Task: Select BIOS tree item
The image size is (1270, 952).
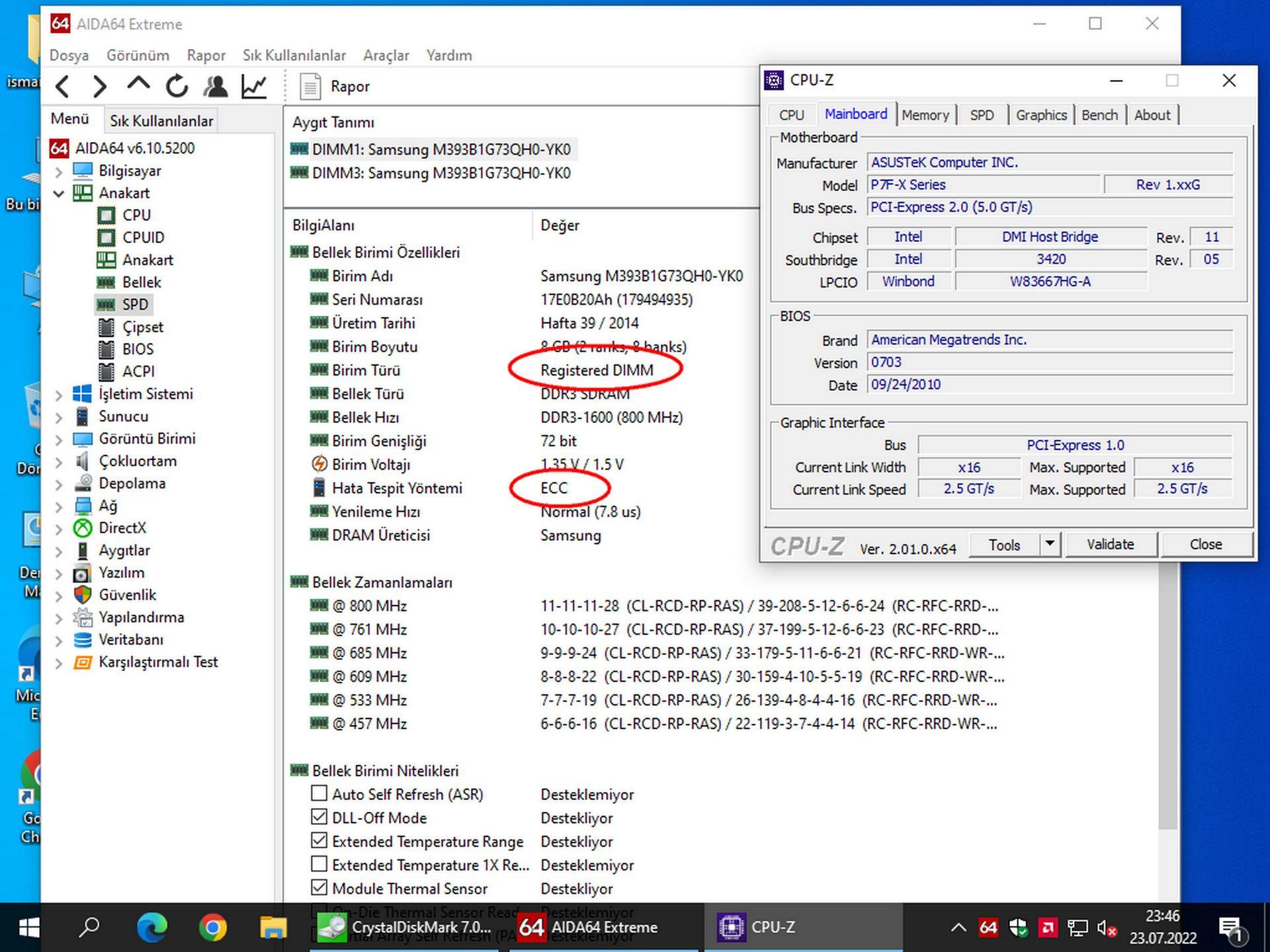Action: point(138,349)
